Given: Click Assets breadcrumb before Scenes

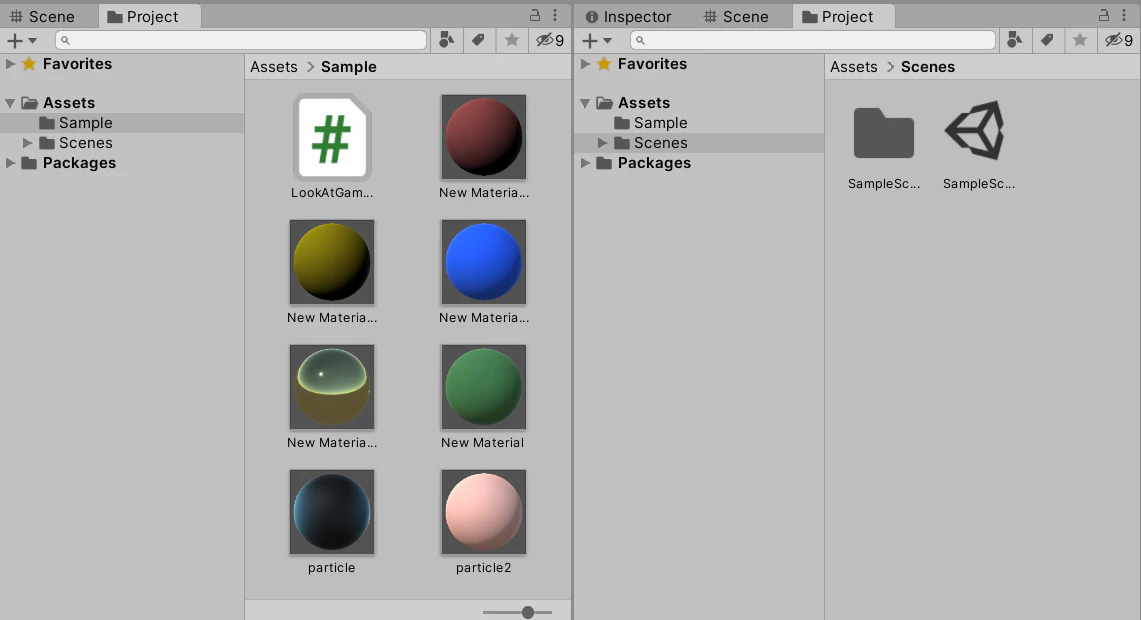Looking at the screenshot, I should [854, 67].
